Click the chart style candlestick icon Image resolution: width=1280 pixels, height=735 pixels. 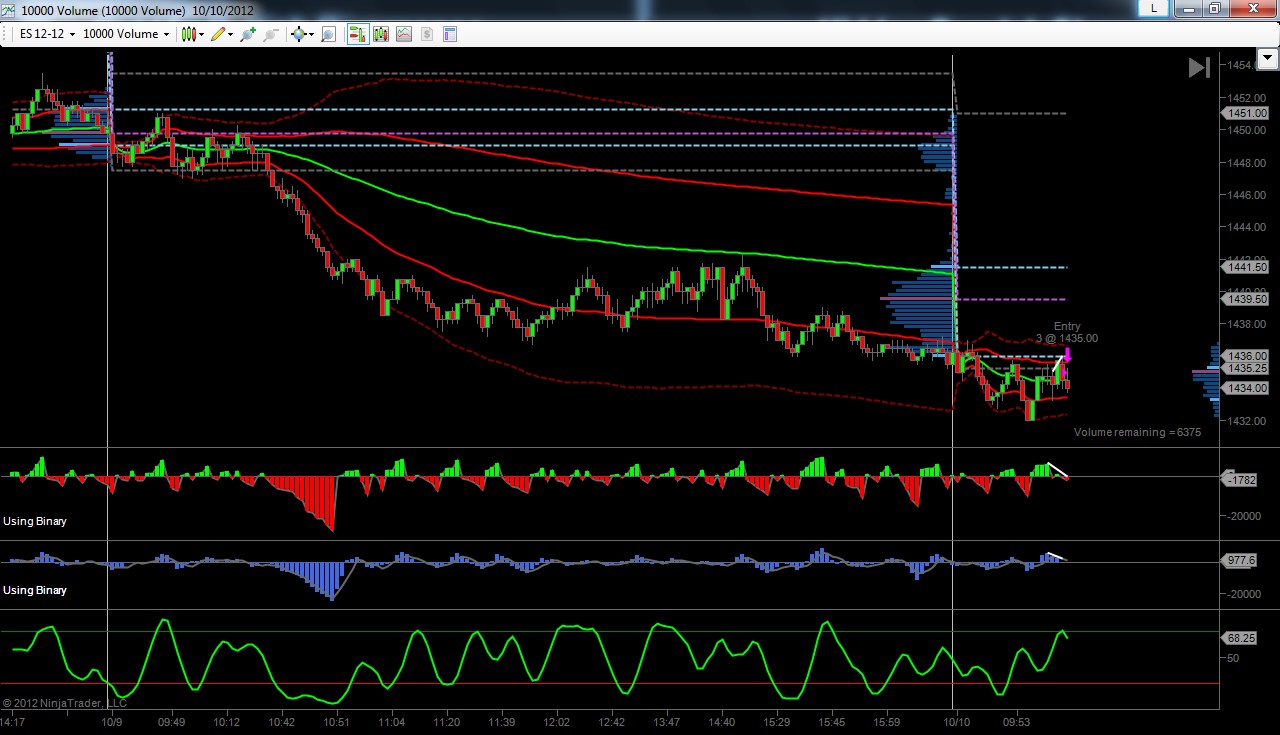pyautogui.click(x=188, y=34)
